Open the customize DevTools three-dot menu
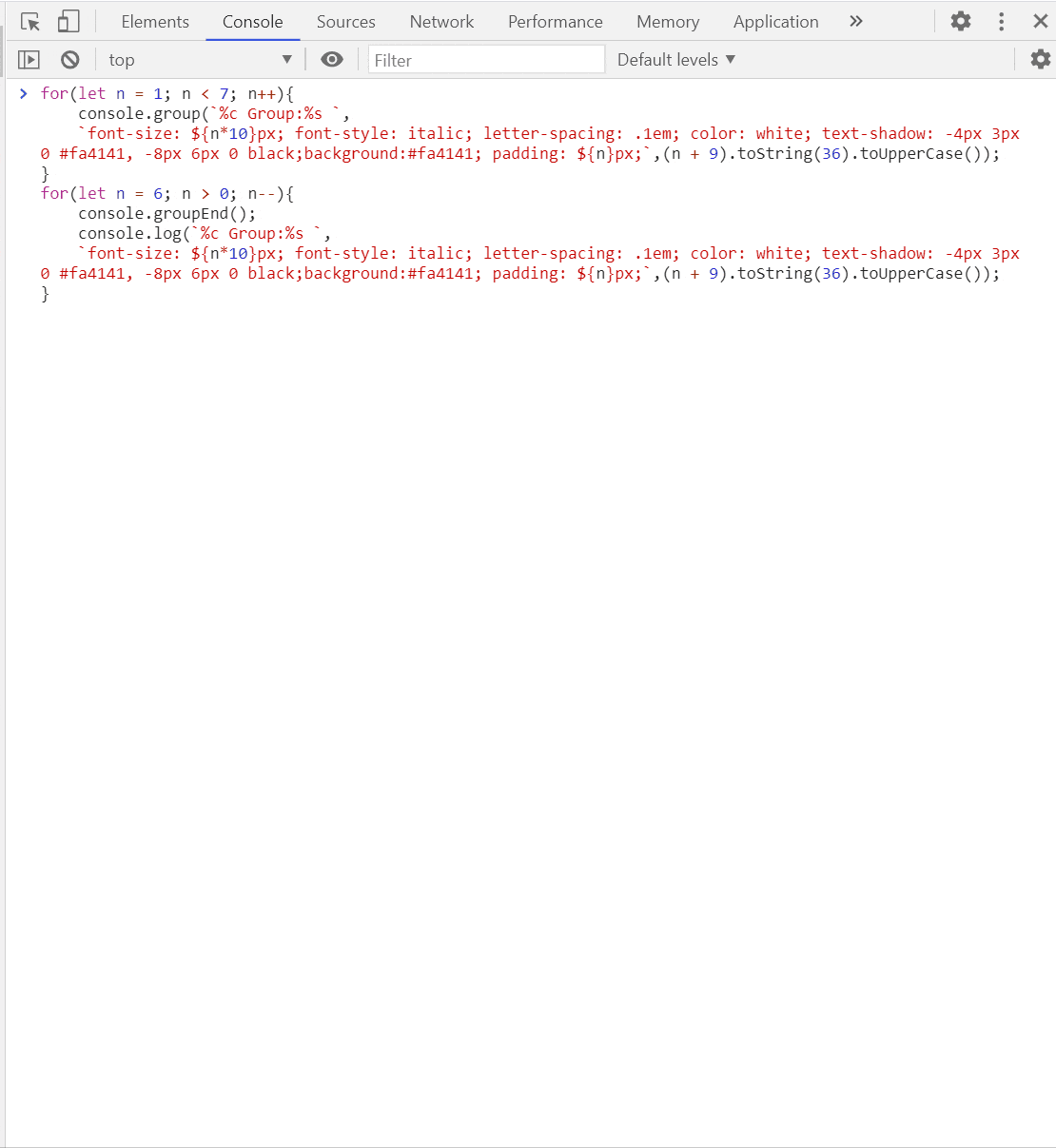 [1001, 21]
